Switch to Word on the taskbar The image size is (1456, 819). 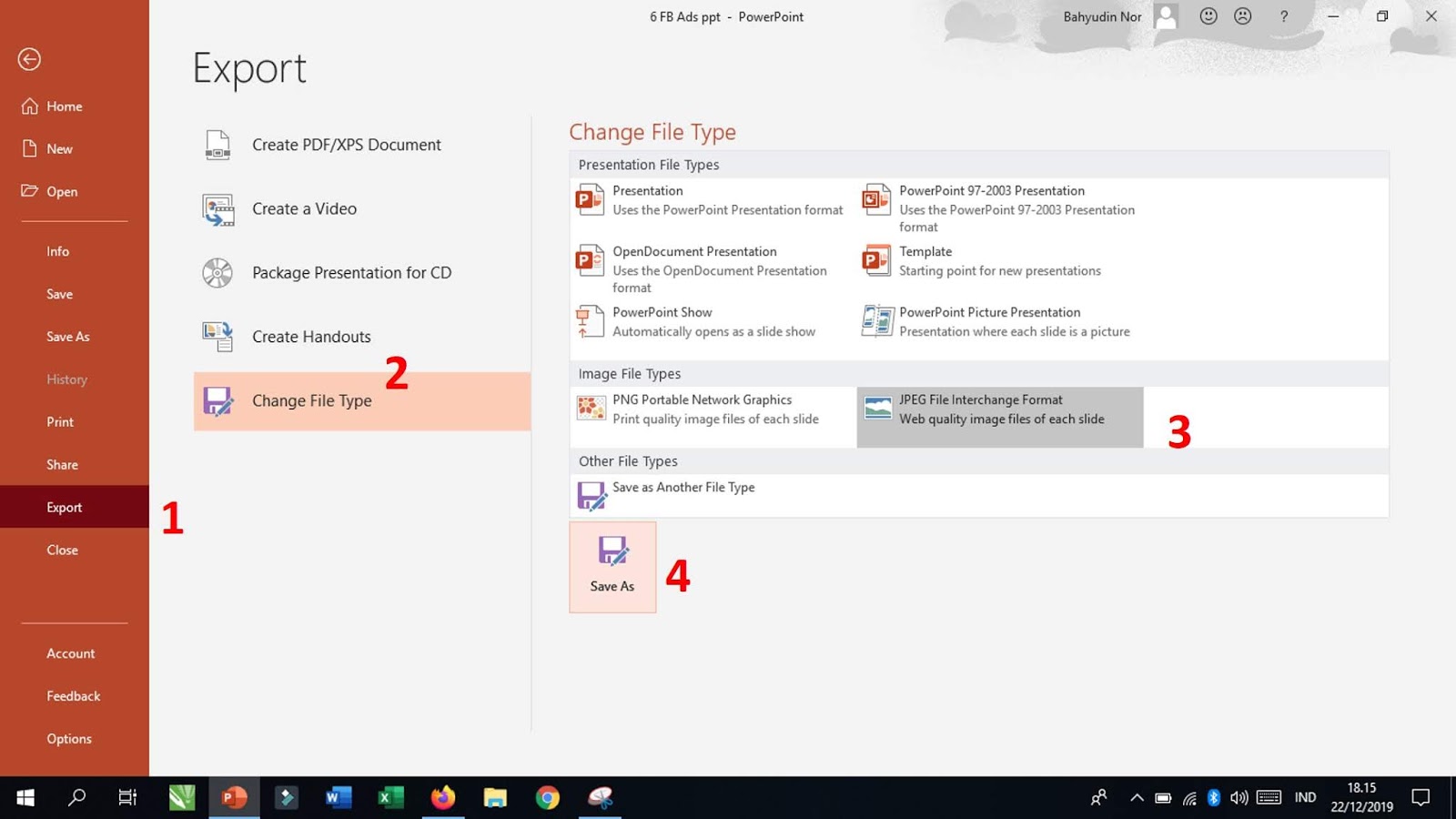(339, 798)
